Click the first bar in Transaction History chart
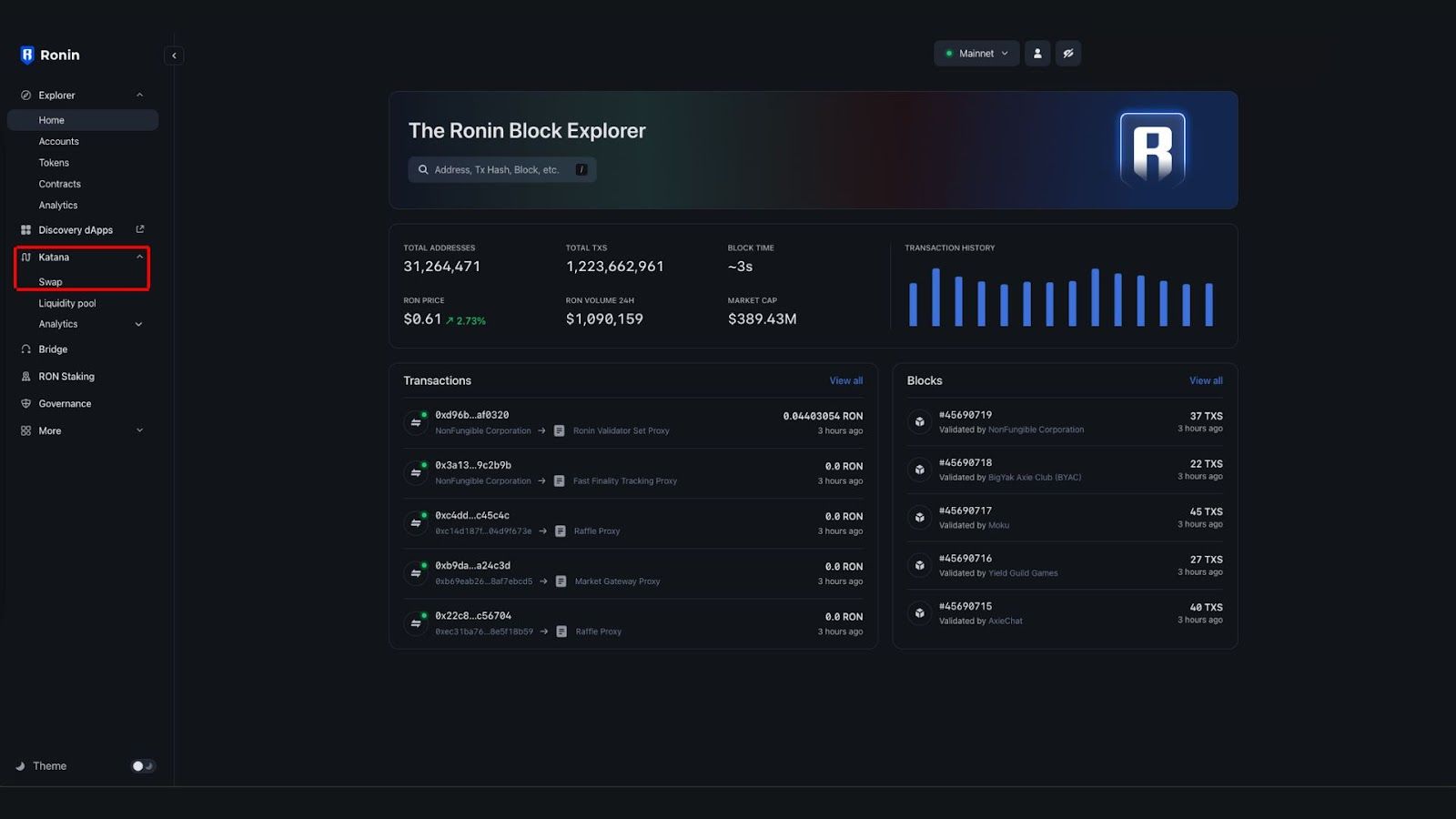 [x=913, y=305]
